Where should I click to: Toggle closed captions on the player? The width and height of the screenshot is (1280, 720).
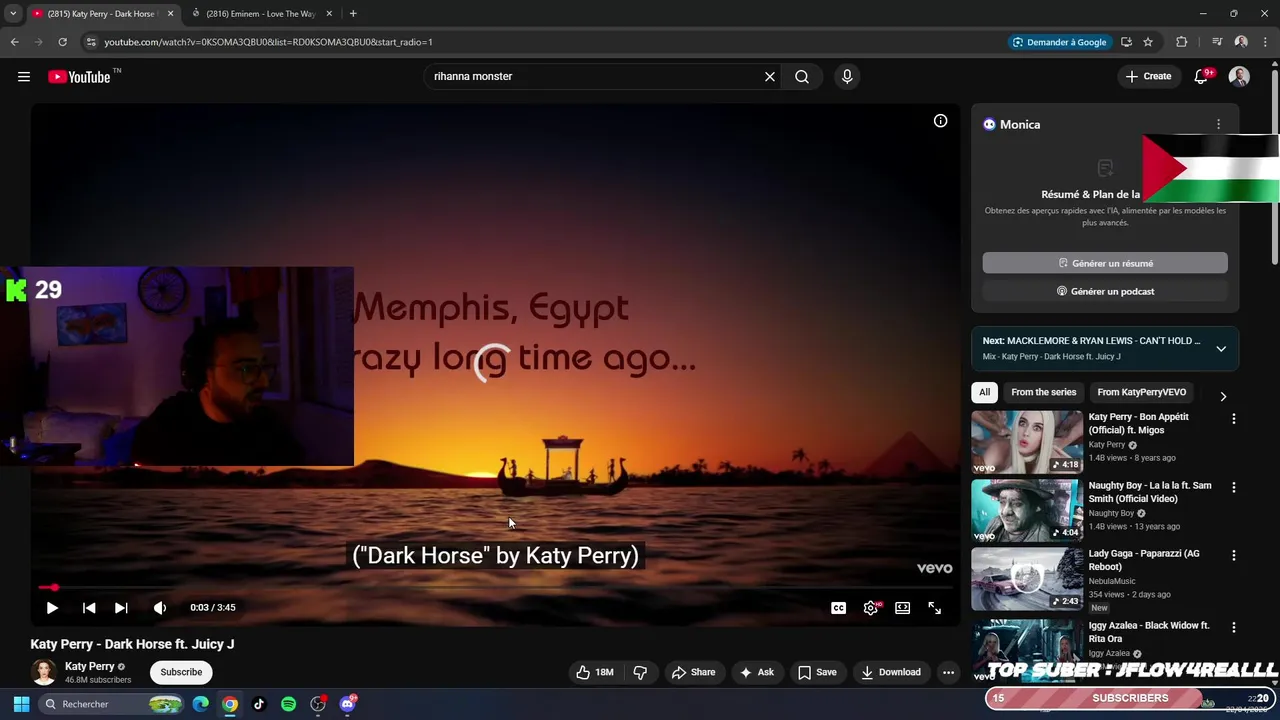pyautogui.click(x=838, y=607)
